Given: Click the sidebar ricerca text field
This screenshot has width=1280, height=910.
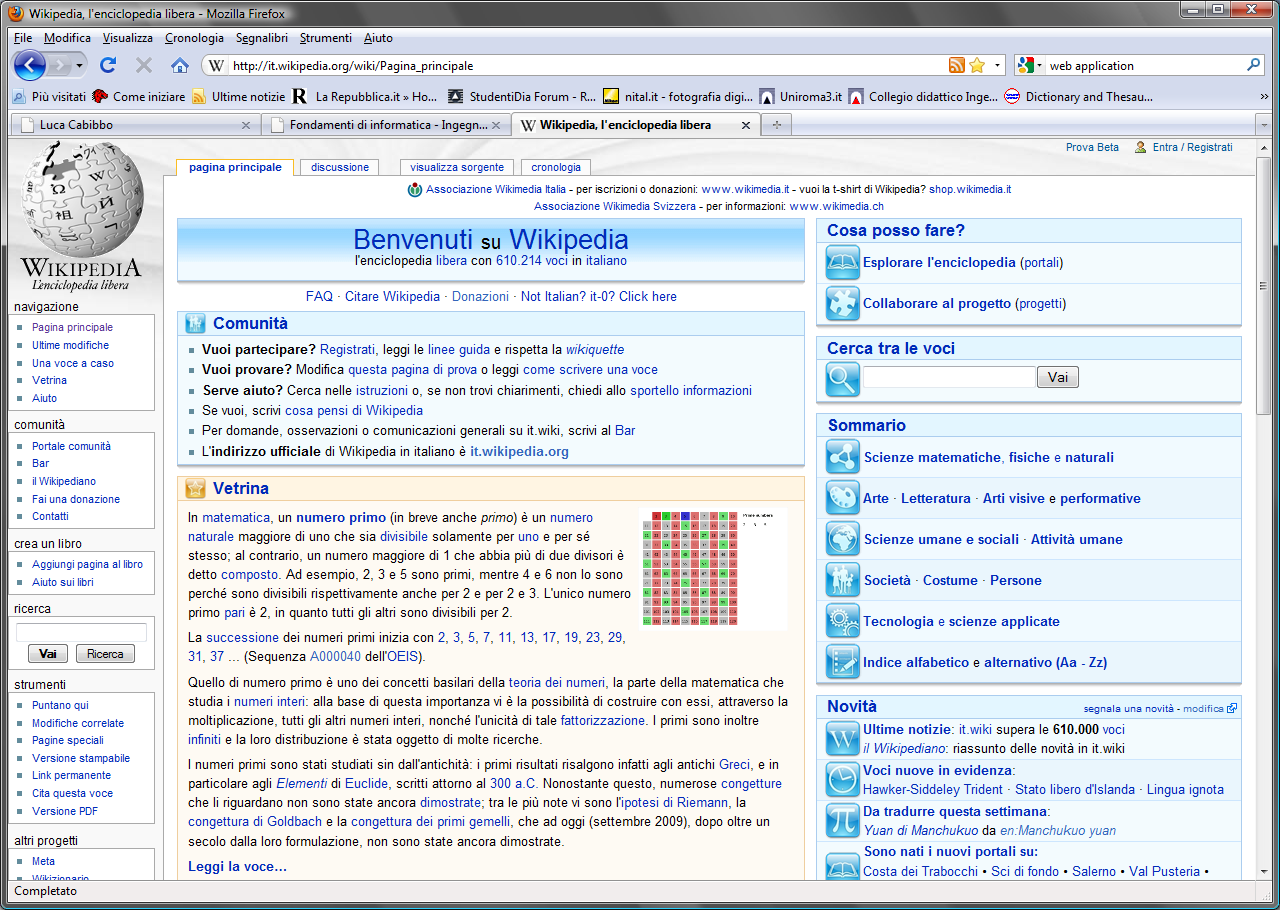Looking at the screenshot, I should tap(81, 632).
